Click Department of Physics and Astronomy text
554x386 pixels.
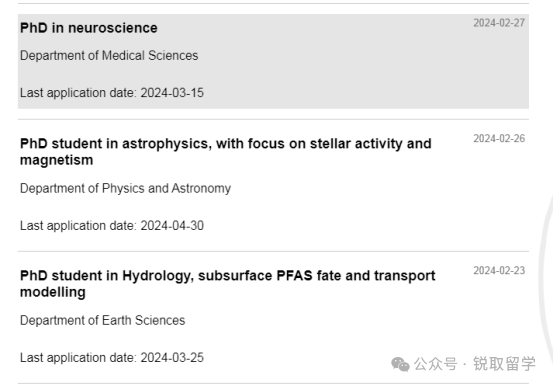coord(125,188)
